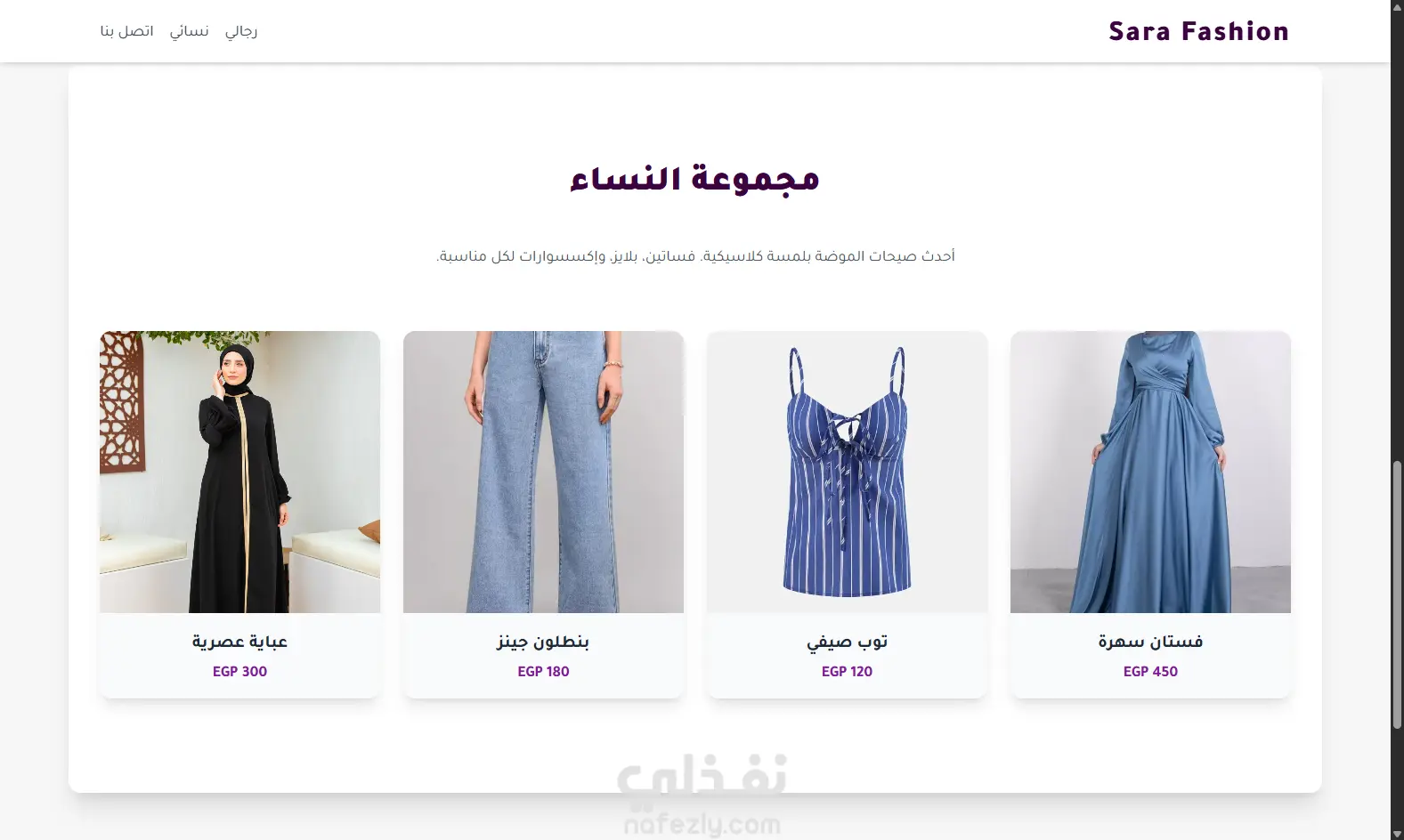View the wide-leg jeans product image
This screenshot has height=840, width=1404.
coord(543,472)
